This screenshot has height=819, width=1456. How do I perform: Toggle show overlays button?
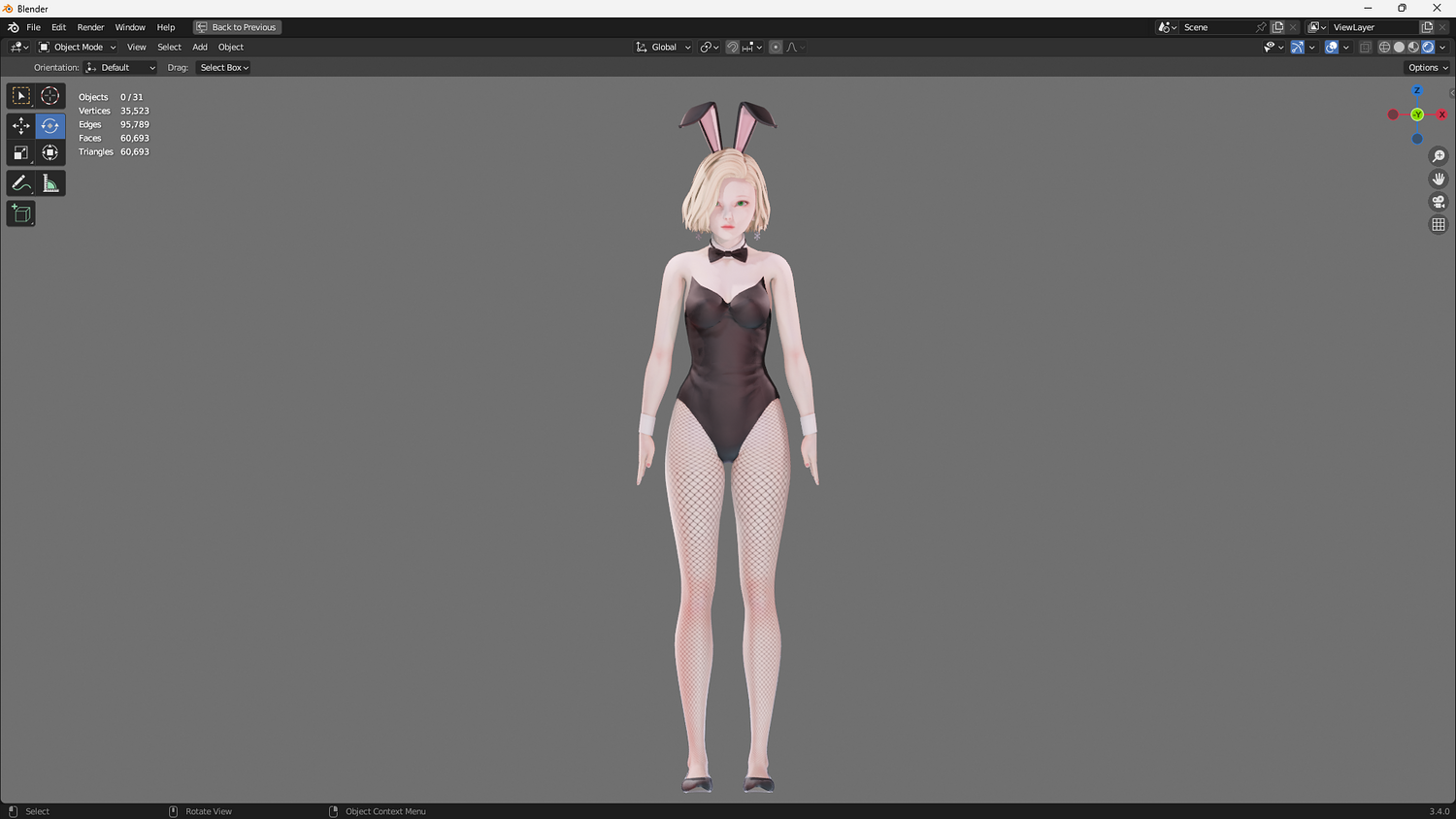[x=1332, y=47]
